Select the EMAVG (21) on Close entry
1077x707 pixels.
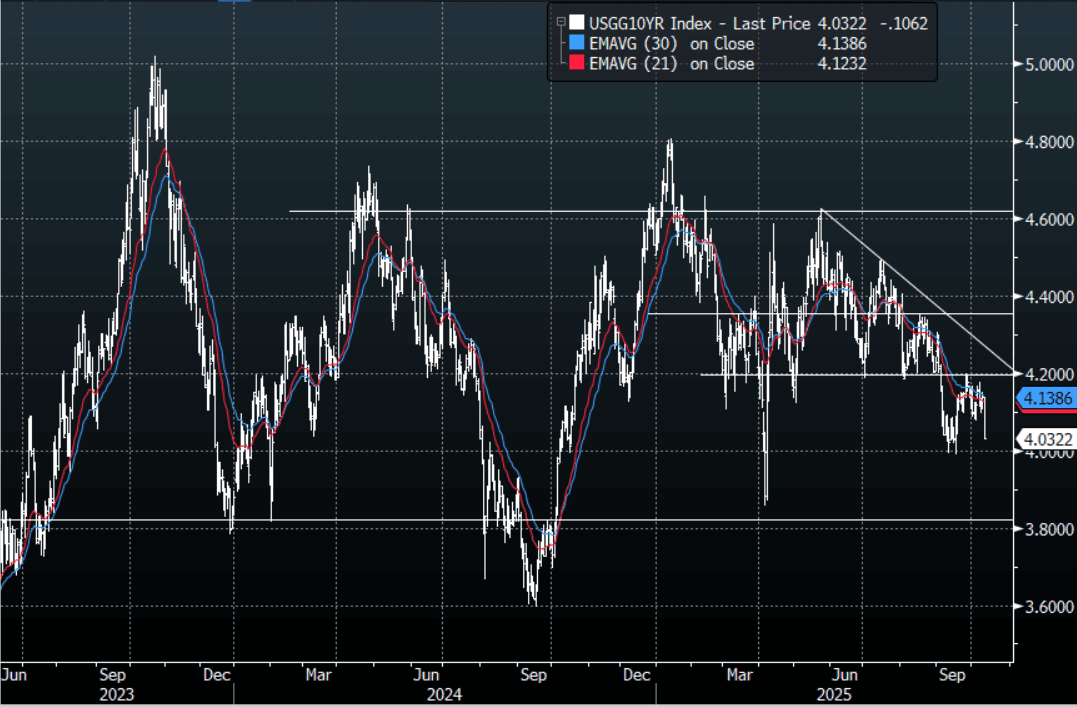(671, 64)
